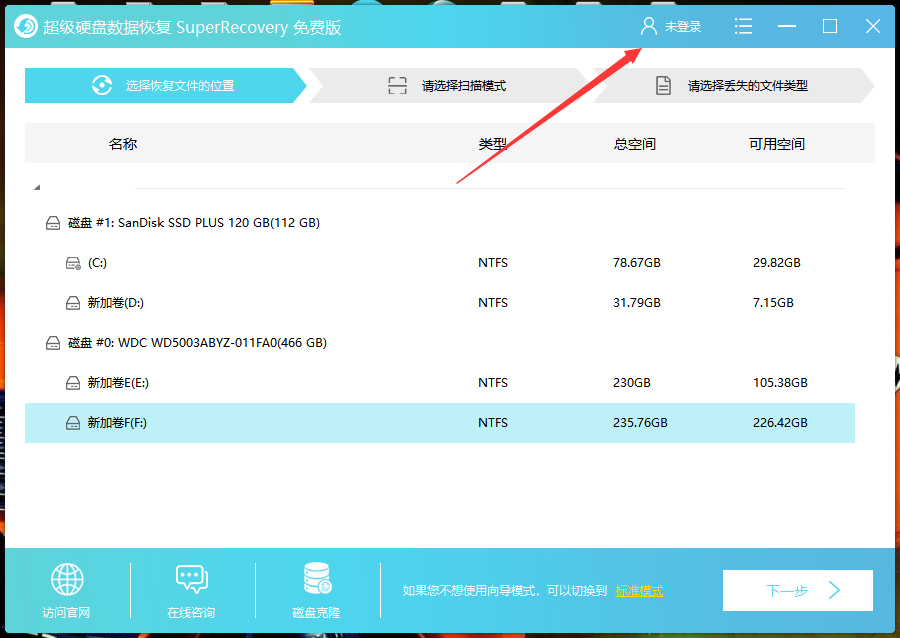
Task: Click the 31.79GB total space value
Action: click(637, 302)
